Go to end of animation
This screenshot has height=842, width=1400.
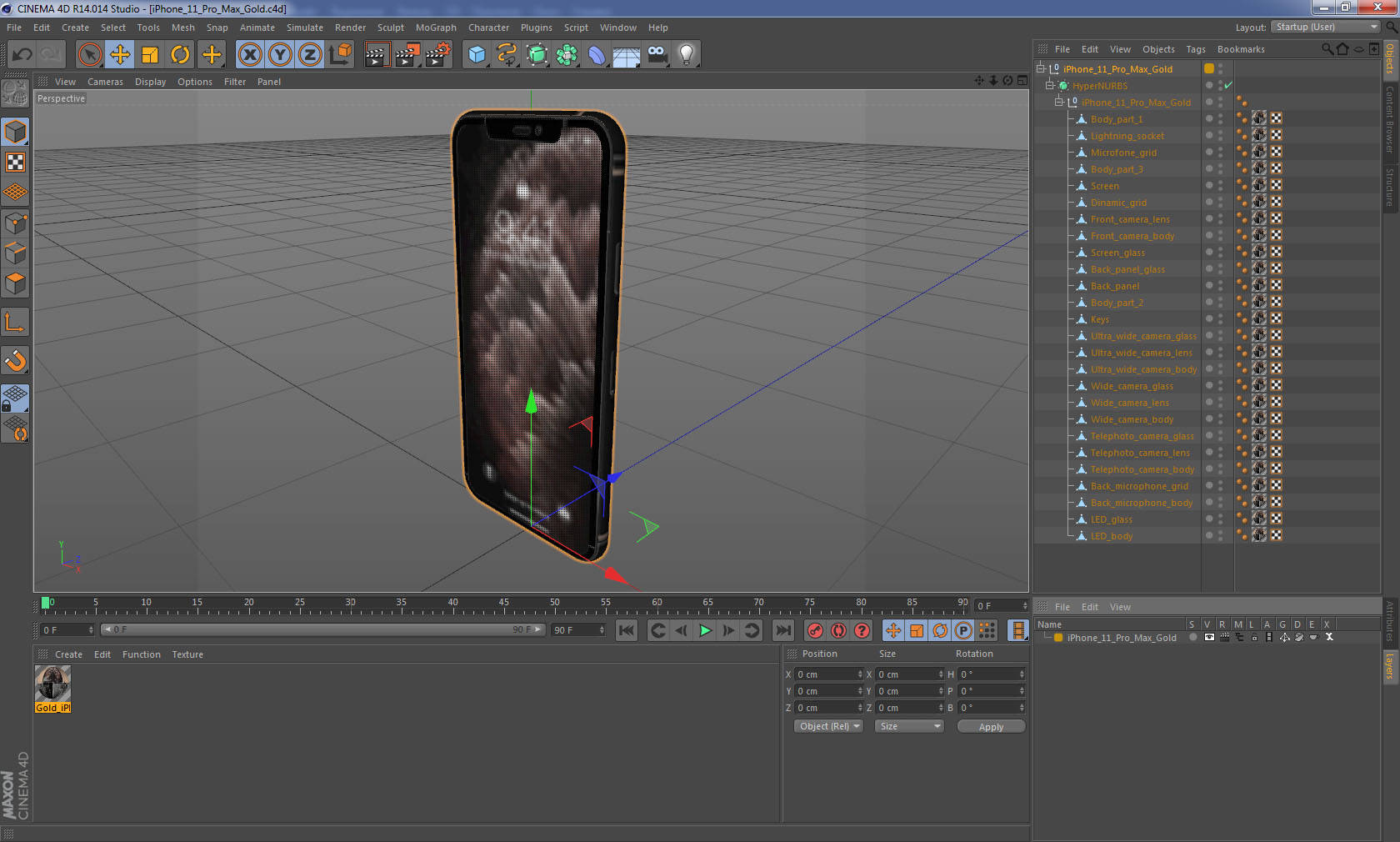782,630
